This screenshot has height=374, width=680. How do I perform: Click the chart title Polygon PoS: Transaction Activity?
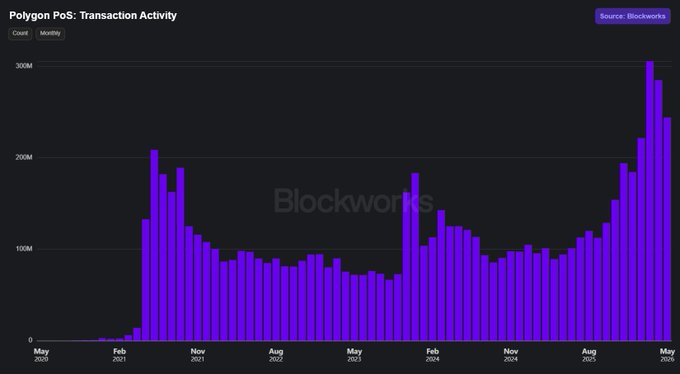tap(93, 16)
